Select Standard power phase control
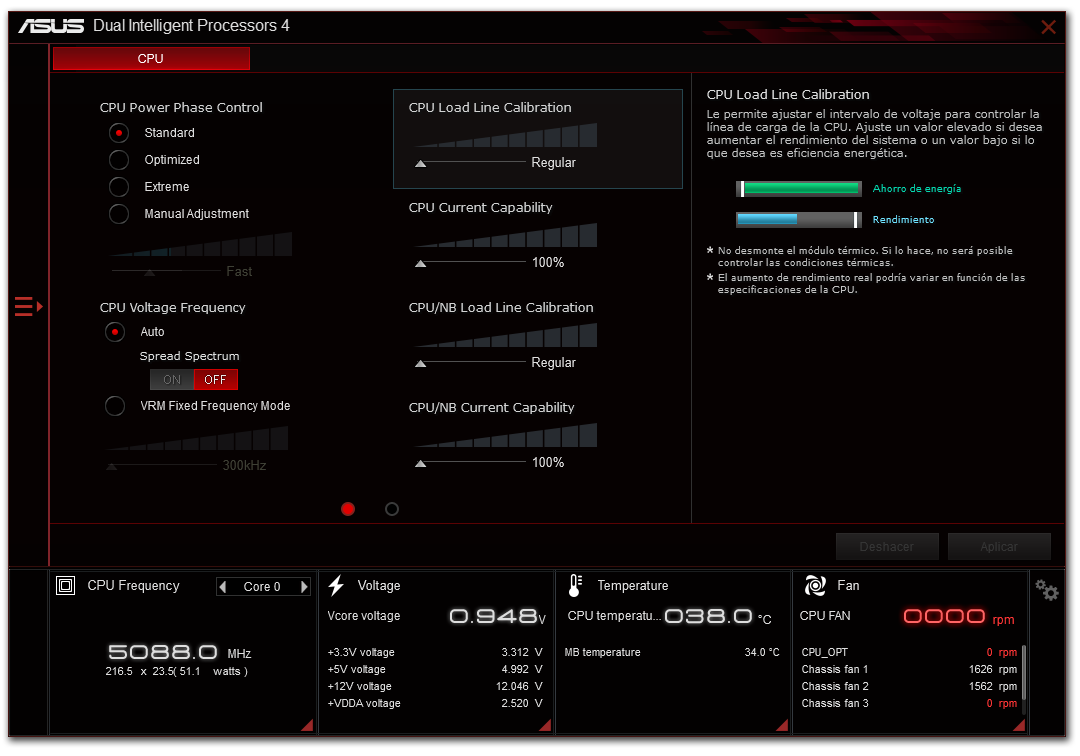 [119, 133]
